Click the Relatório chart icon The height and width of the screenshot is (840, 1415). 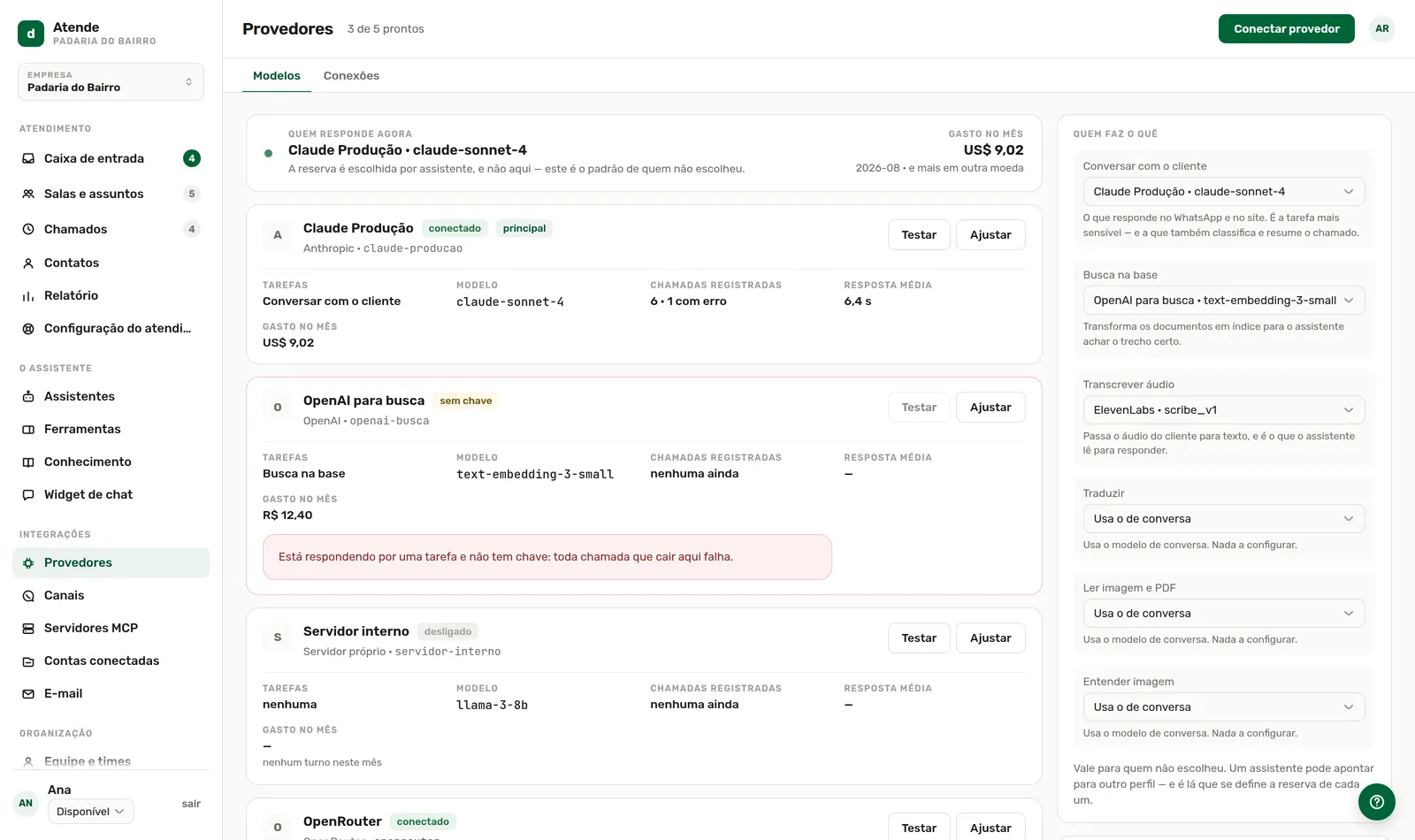pyautogui.click(x=28, y=295)
